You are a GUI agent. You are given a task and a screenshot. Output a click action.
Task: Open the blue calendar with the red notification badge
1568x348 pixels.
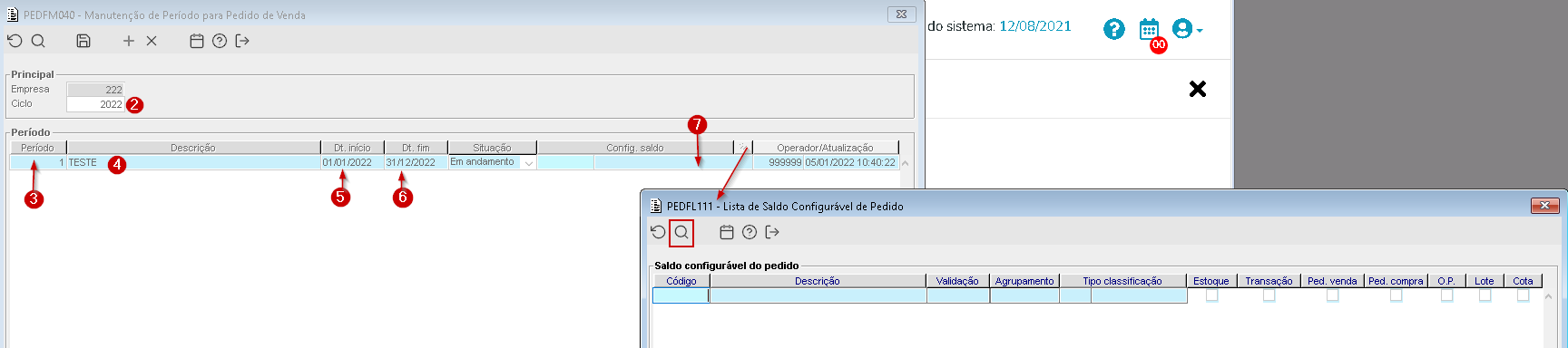(1150, 30)
